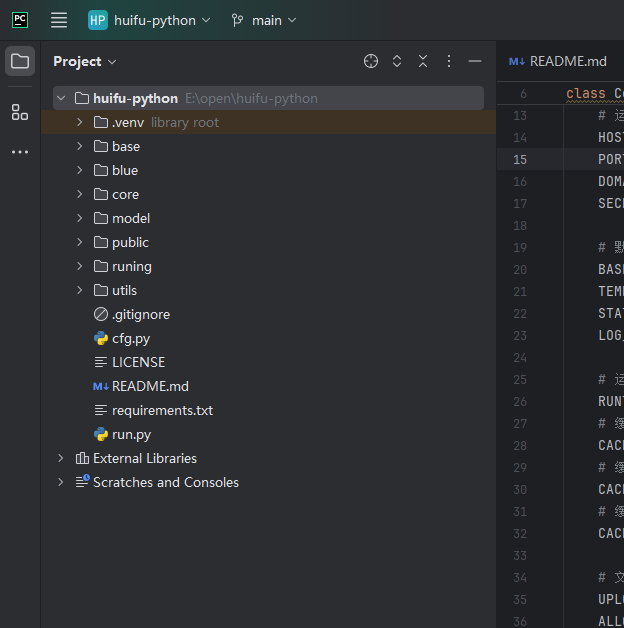Click the library icon beside External Libraries

[82, 458]
